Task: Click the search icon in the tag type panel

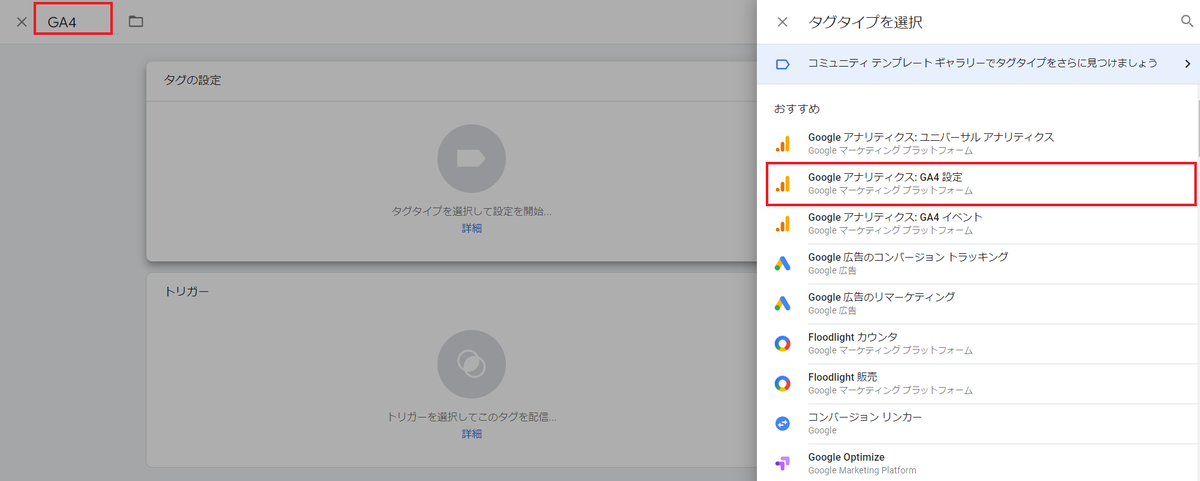Action: point(1187,21)
